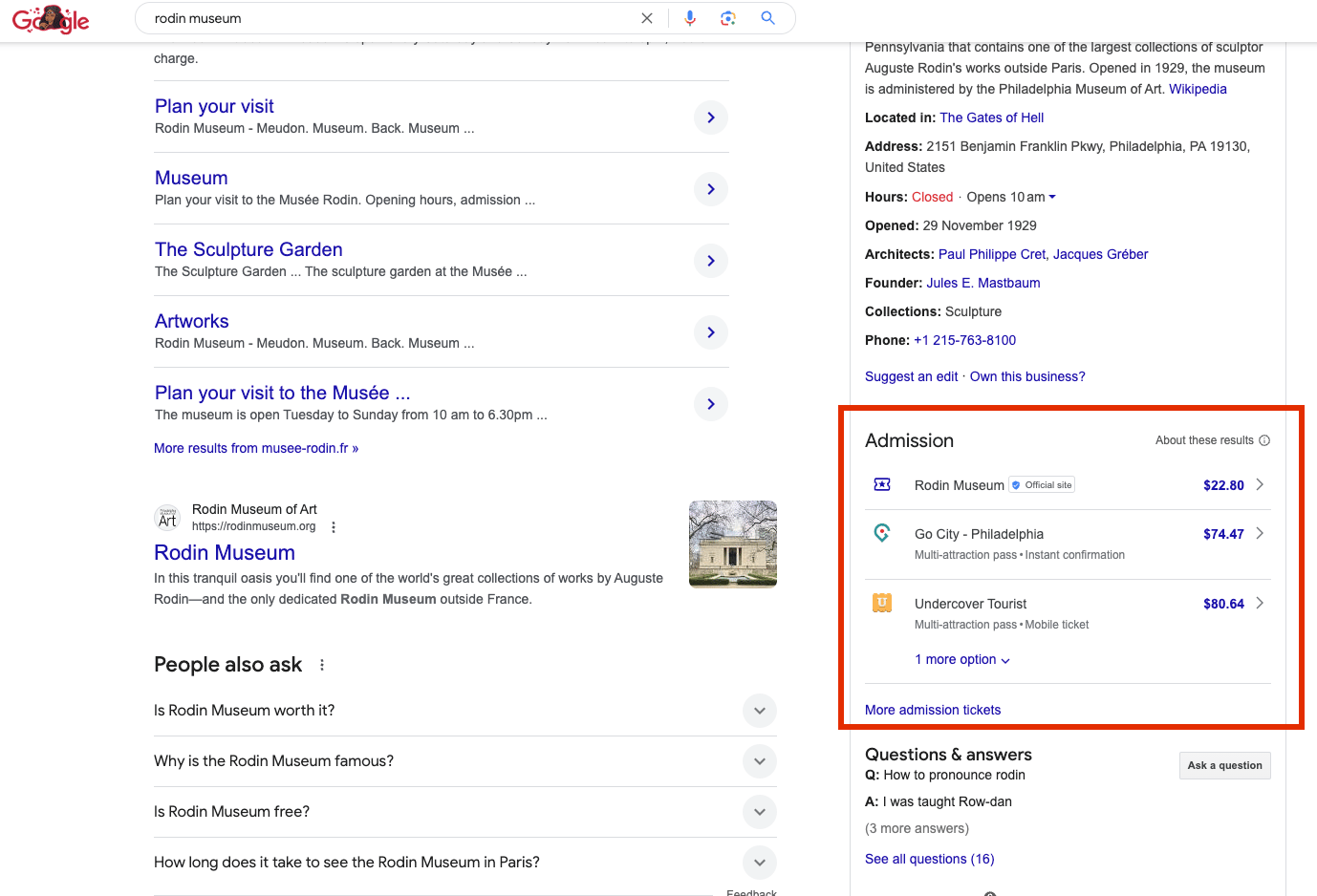Click the ticket icon beside Rodin Museum admission
1317x896 pixels.
tap(882, 484)
